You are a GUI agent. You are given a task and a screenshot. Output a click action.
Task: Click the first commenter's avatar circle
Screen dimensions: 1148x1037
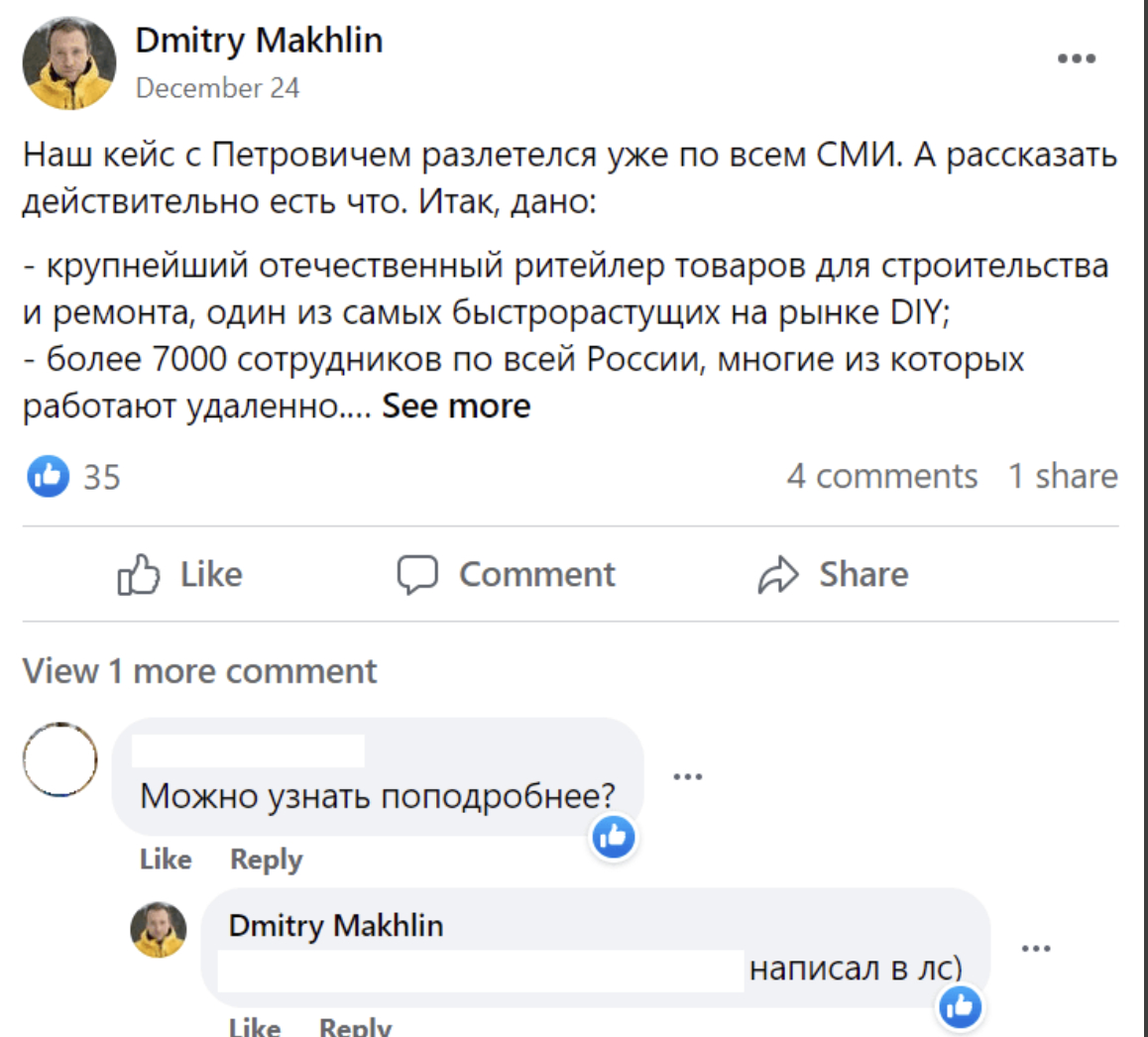59,759
